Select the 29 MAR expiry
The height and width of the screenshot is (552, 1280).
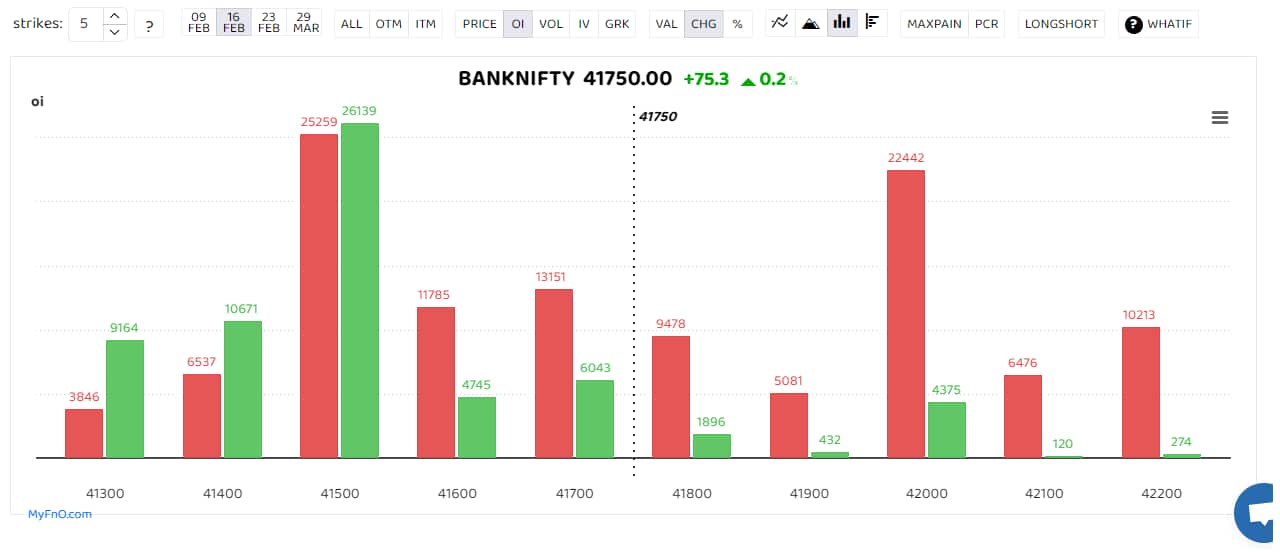pyautogui.click(x=306, y=23)
